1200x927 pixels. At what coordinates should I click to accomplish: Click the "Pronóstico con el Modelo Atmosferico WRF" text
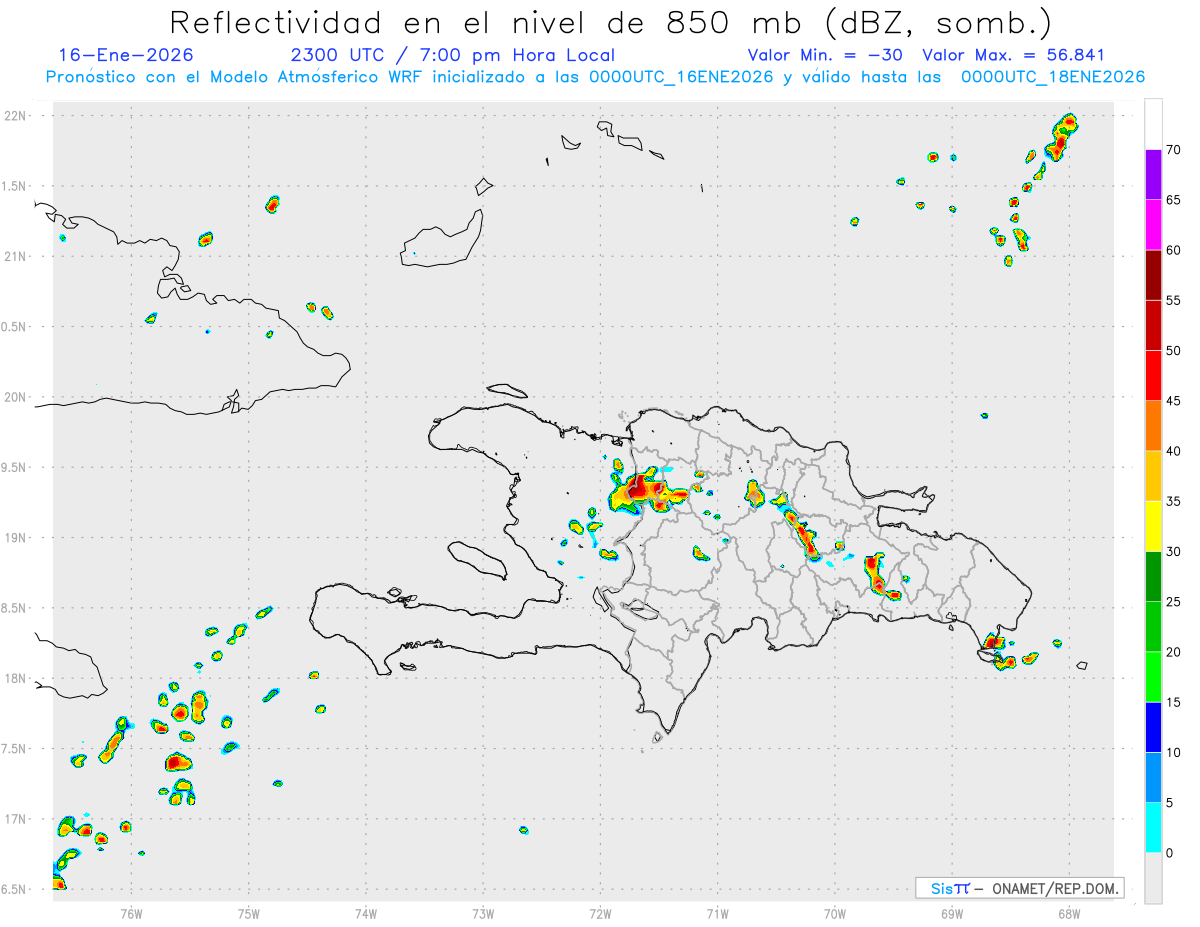(x=235, y=77)
